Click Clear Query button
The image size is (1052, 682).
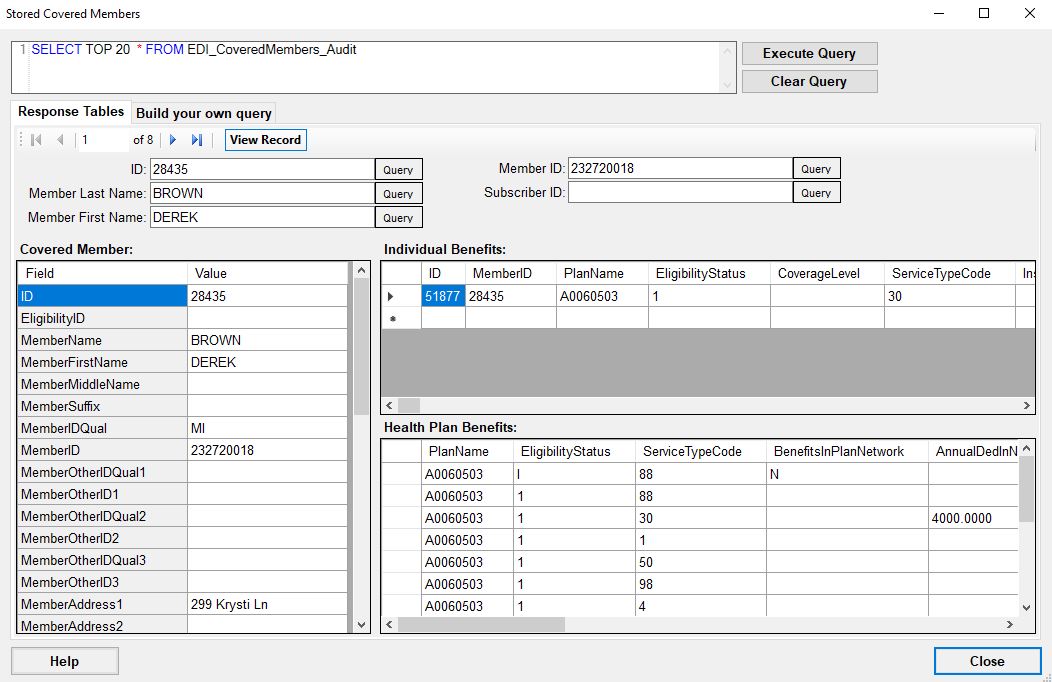click(809, 81)
